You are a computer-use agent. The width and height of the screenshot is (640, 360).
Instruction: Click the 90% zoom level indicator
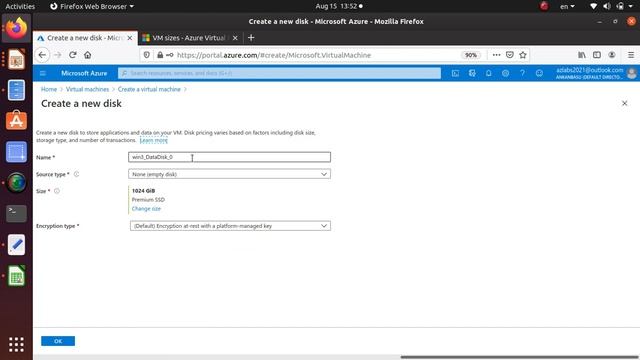(471, 55)
